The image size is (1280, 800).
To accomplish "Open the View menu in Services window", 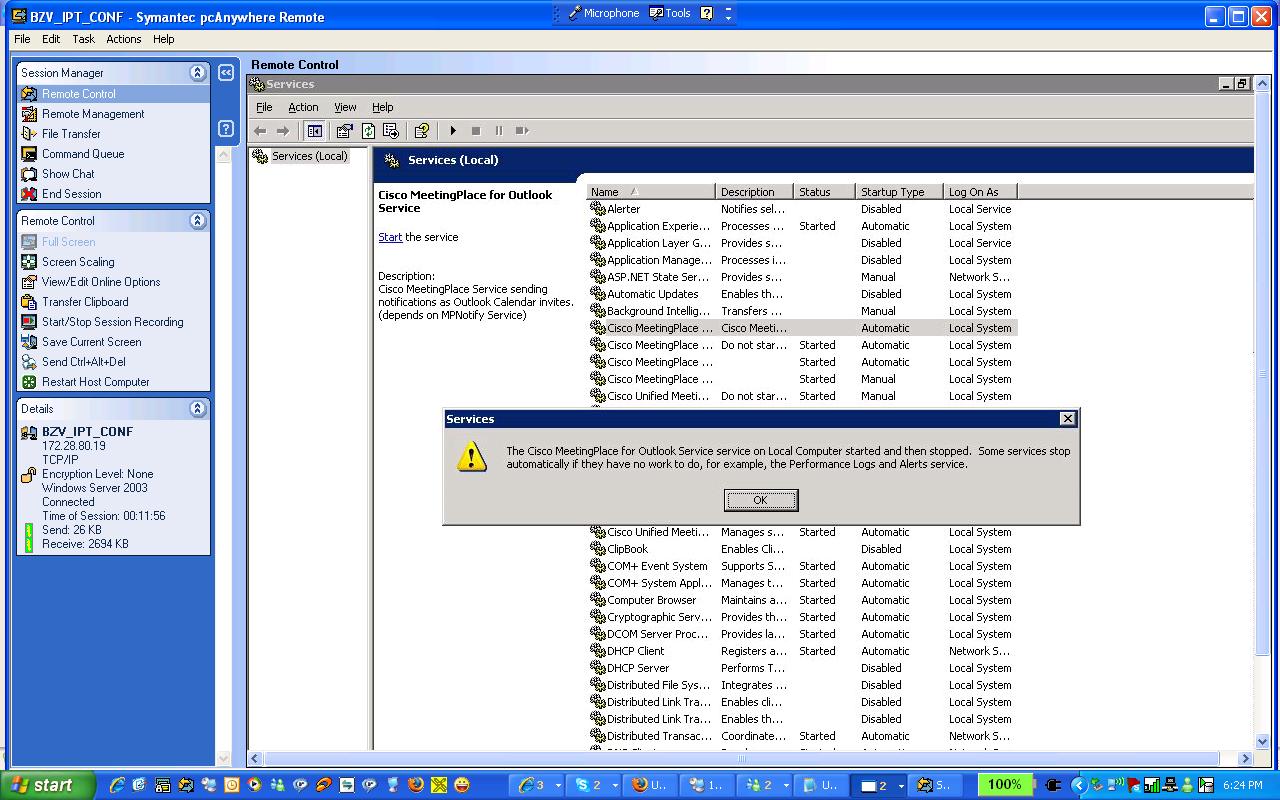I will [345, 107].
